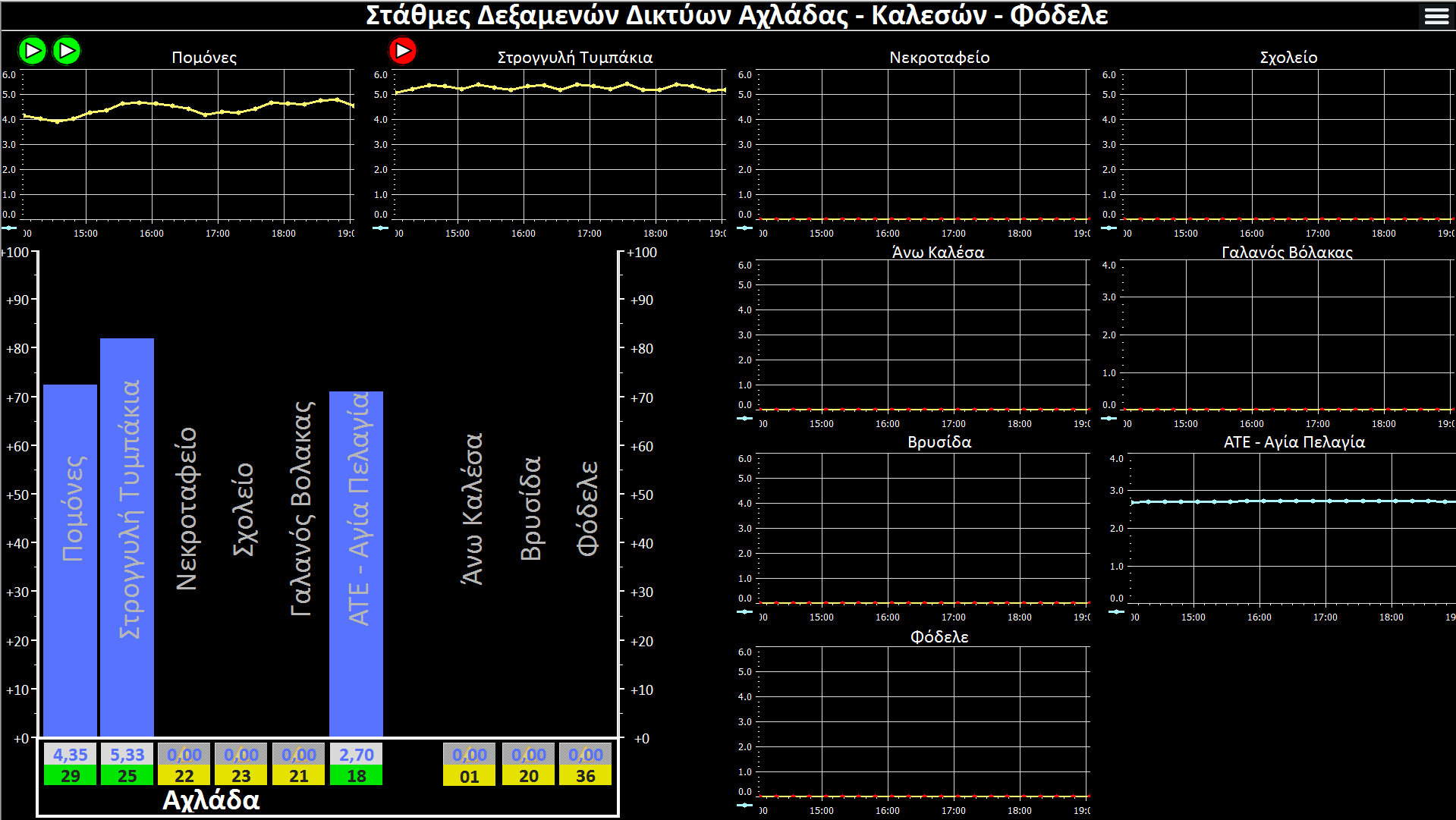Click the red play icon beside Στρογγυλή Τυμπάκια

[x=402, y=51]
